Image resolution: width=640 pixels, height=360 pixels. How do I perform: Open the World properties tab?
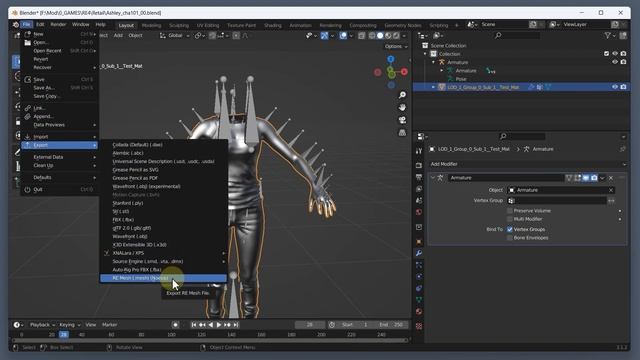click(x=419, y=212)
